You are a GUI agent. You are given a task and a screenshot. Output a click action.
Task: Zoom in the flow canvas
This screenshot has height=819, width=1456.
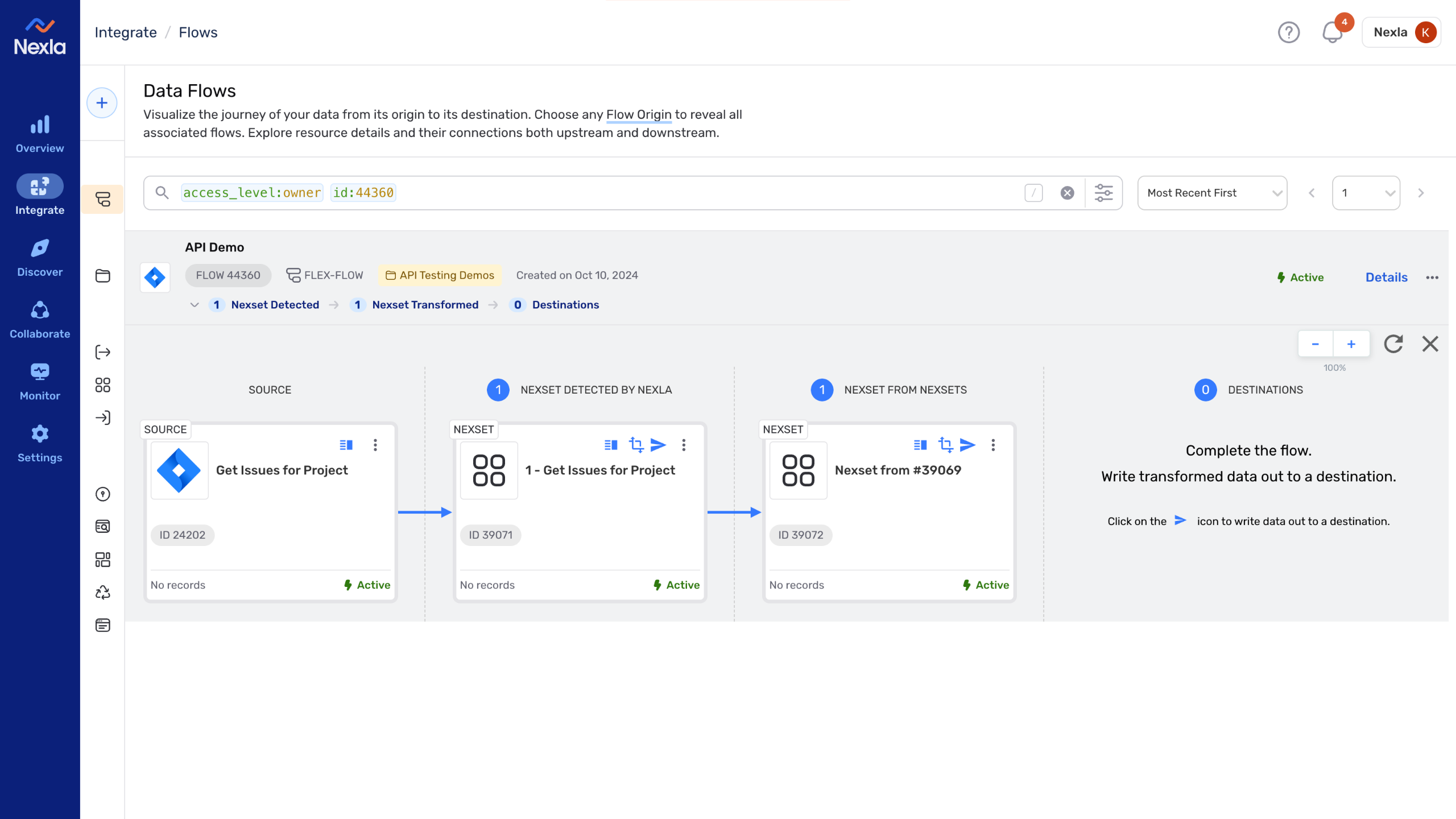click(x=1351, y=344)
